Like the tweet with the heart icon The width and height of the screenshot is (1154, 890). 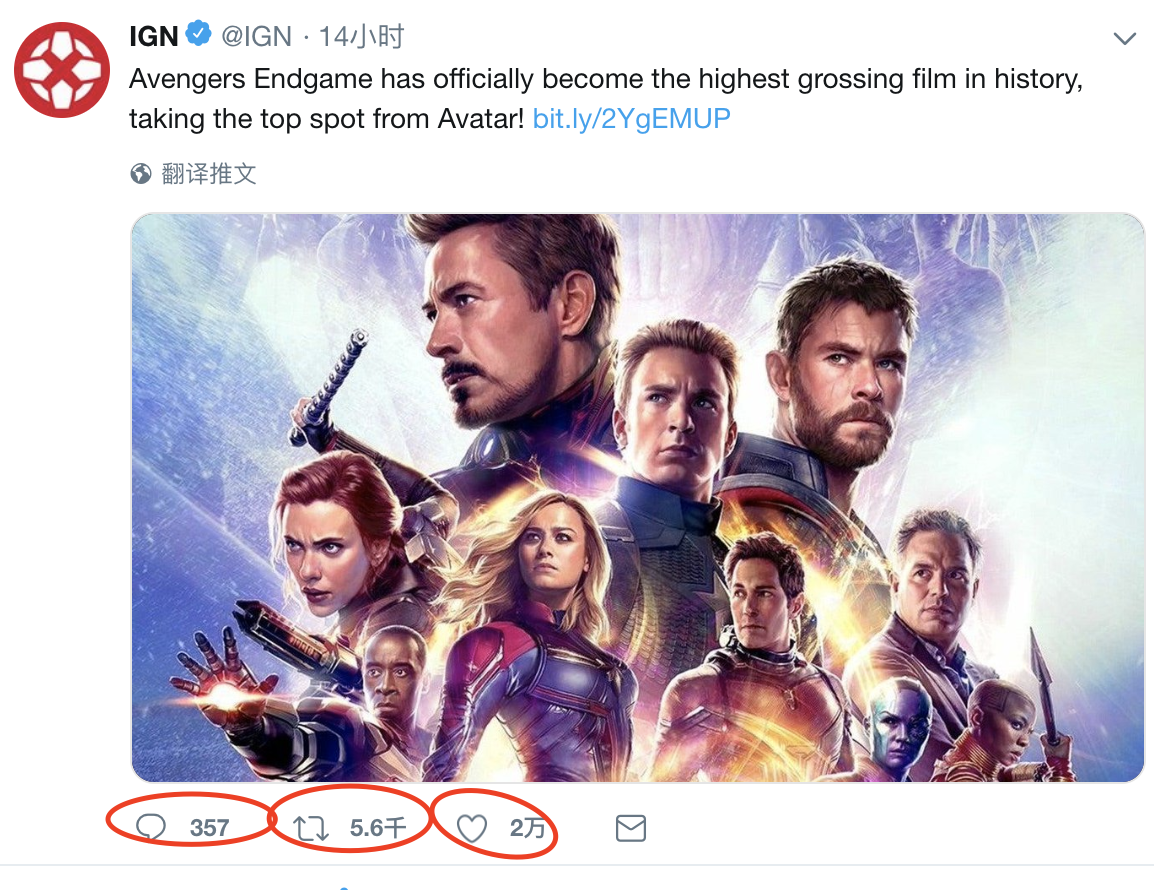(471, 828)
